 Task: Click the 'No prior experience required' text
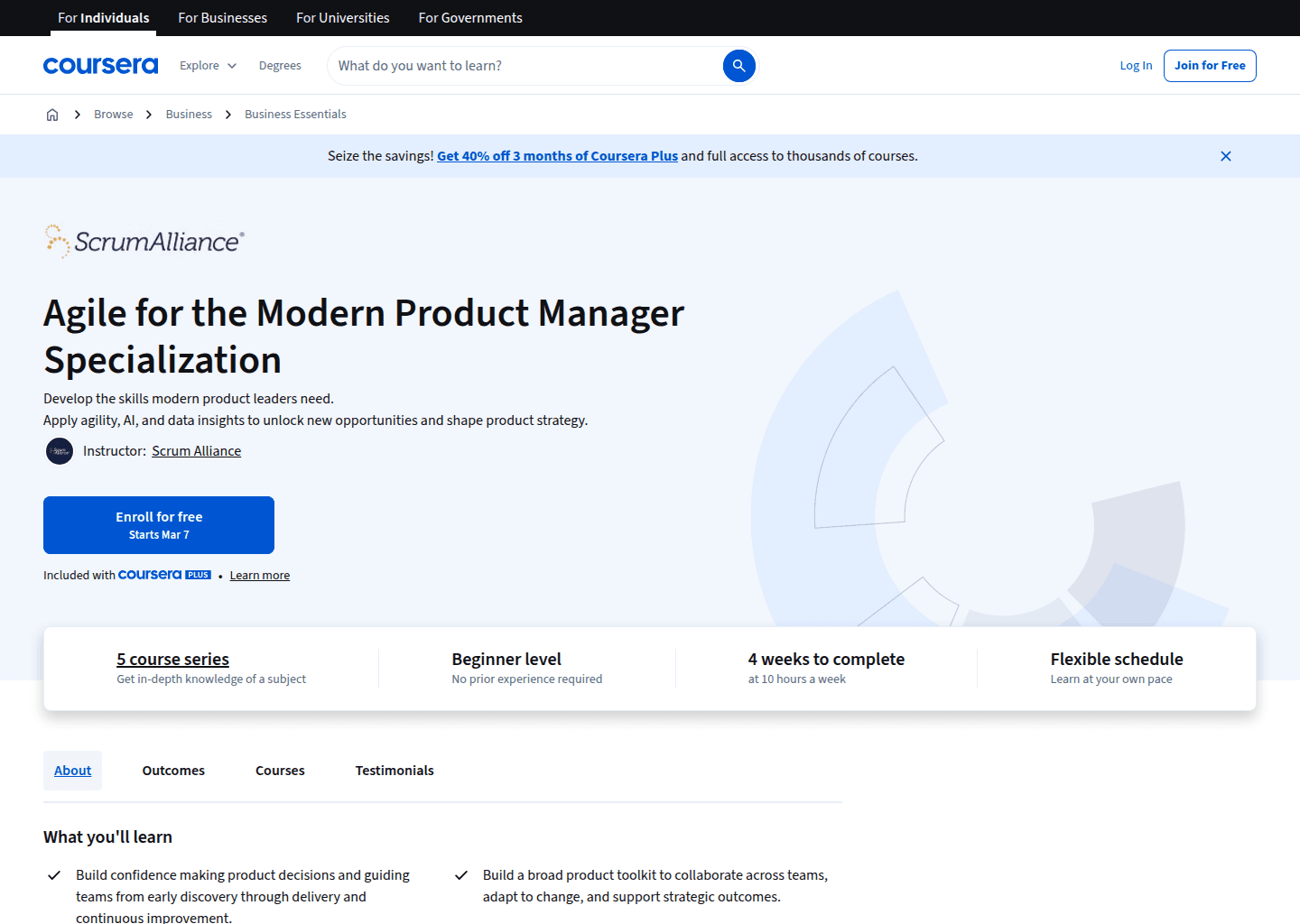(527, 679)
